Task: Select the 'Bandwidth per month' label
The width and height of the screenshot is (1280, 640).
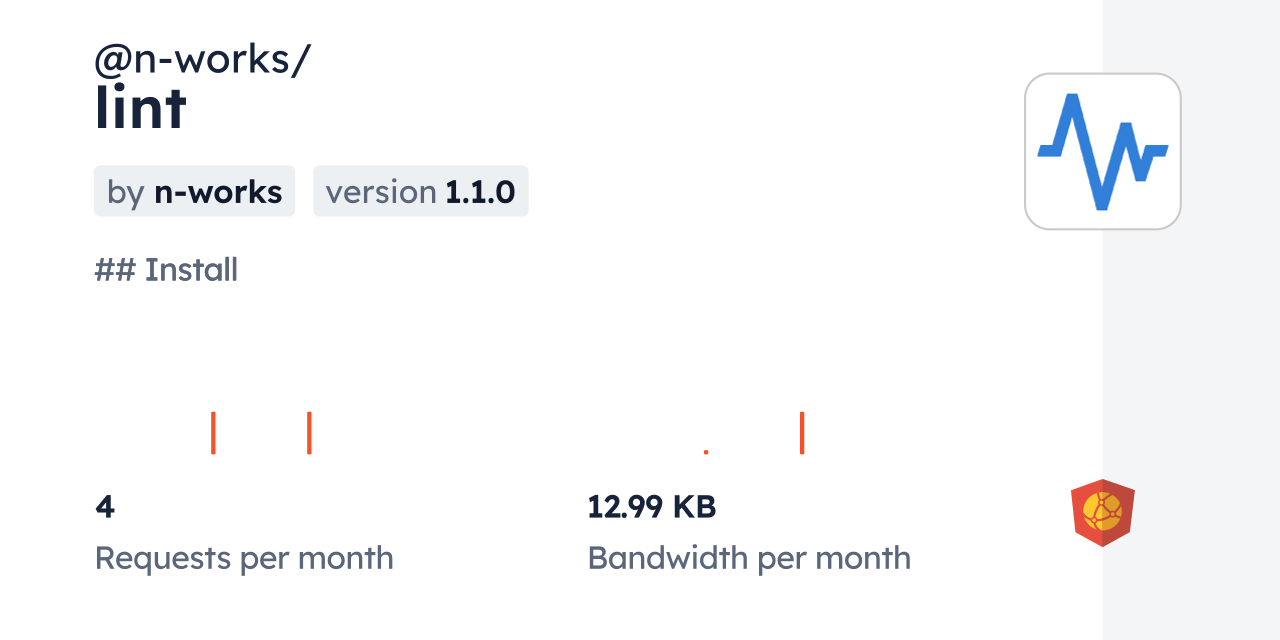Action: (749, 558)
